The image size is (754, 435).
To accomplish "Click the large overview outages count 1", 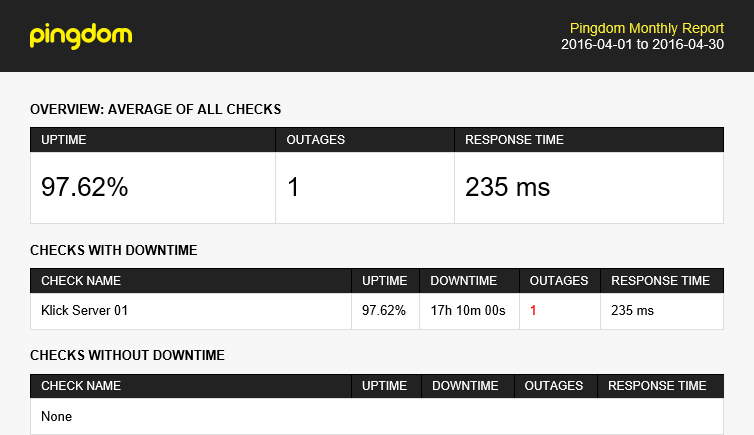I will pos(293,187).
